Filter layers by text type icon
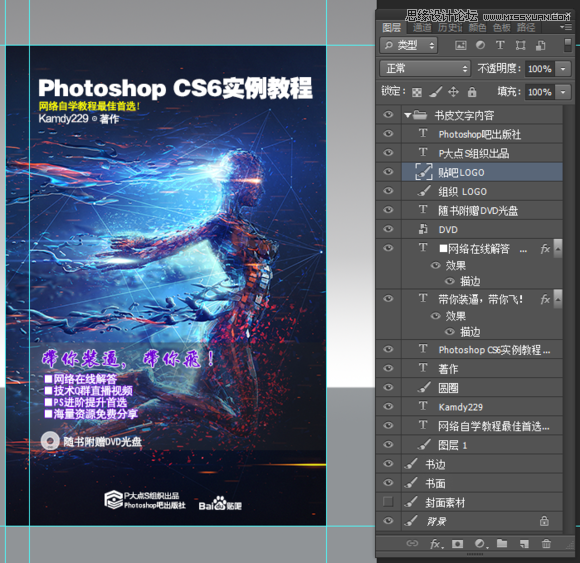 point(500,45)
